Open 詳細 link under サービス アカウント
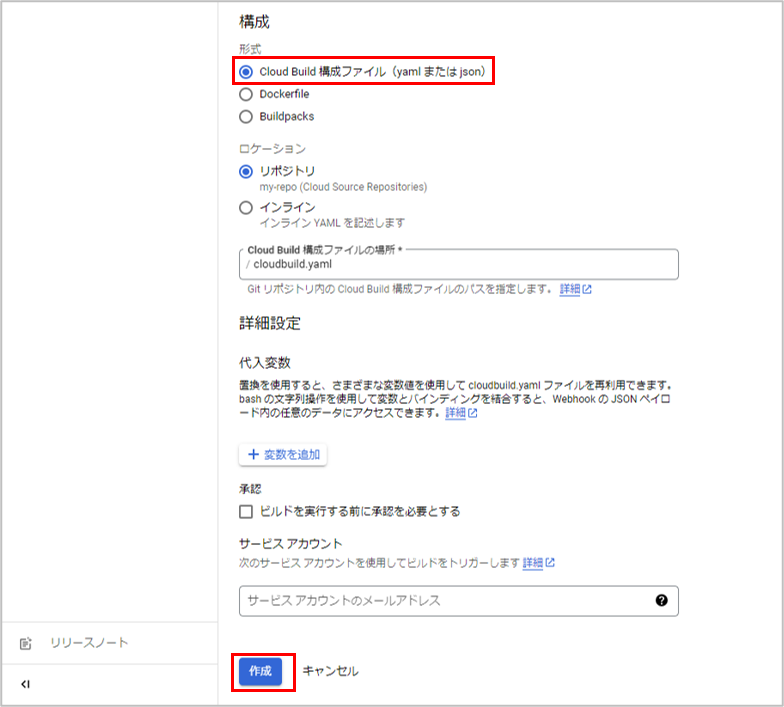This screenshot has width=784, height=707. 538,563
